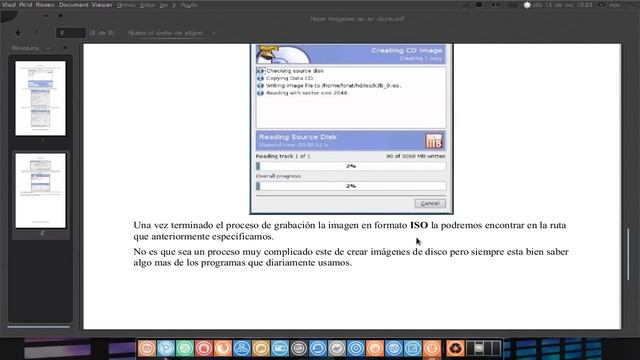Viewport: 640px width, 360px height.
Task: Open the Ir menu
Action: 174,5
